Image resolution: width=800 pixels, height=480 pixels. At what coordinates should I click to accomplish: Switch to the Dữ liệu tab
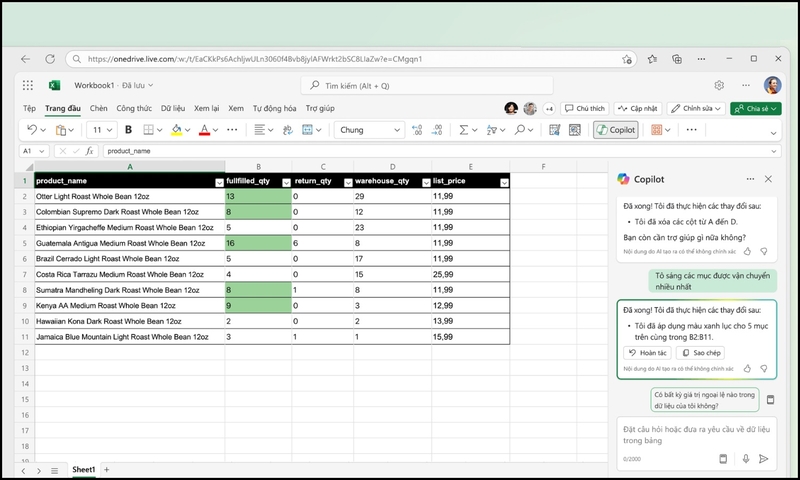tap(173, 108)
